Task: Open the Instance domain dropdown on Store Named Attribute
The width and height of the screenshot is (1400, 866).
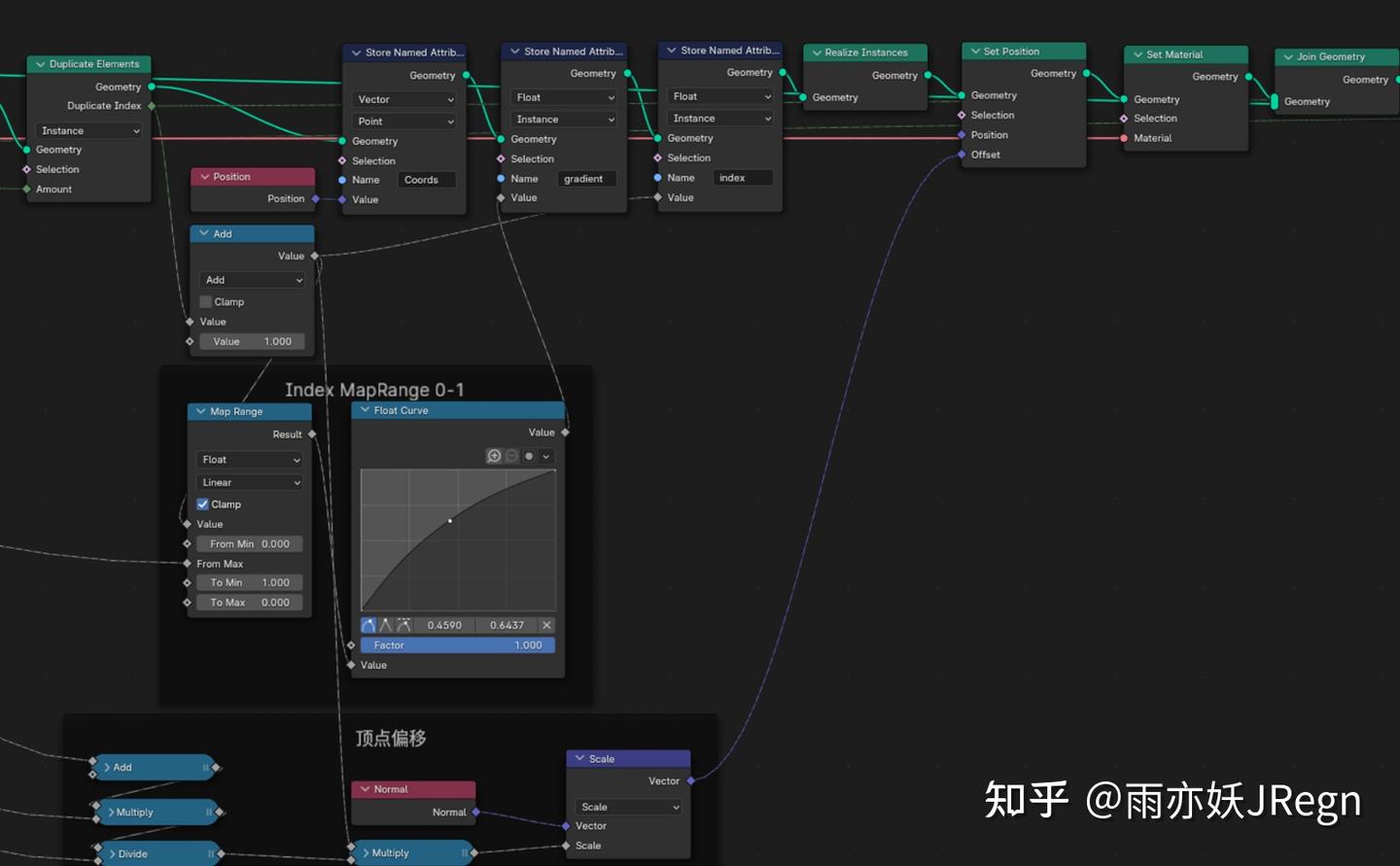Action: [x=563, y=119]
